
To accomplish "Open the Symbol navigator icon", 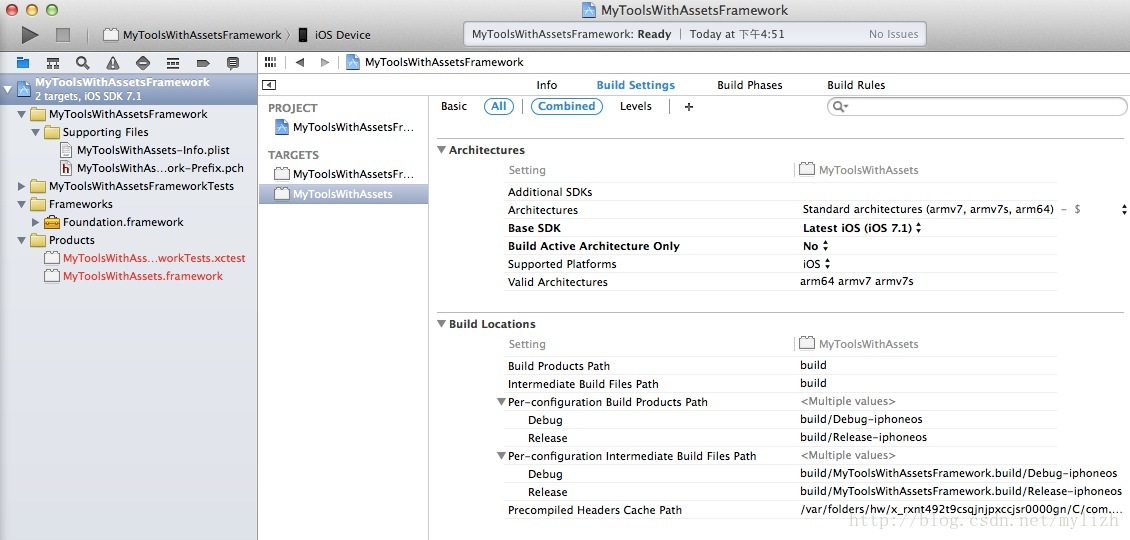I will pyautogui.click(x=53, y=63).
